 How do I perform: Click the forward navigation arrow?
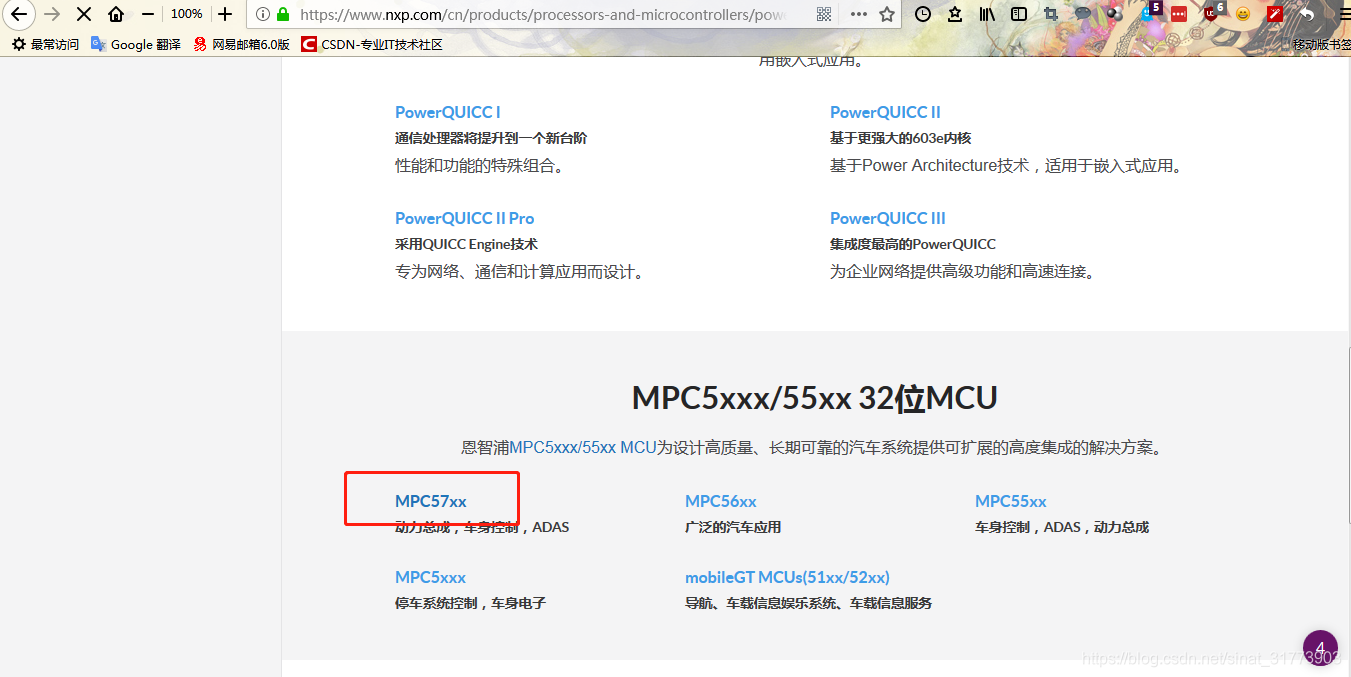pyautogui.click(x=52, y=14)
